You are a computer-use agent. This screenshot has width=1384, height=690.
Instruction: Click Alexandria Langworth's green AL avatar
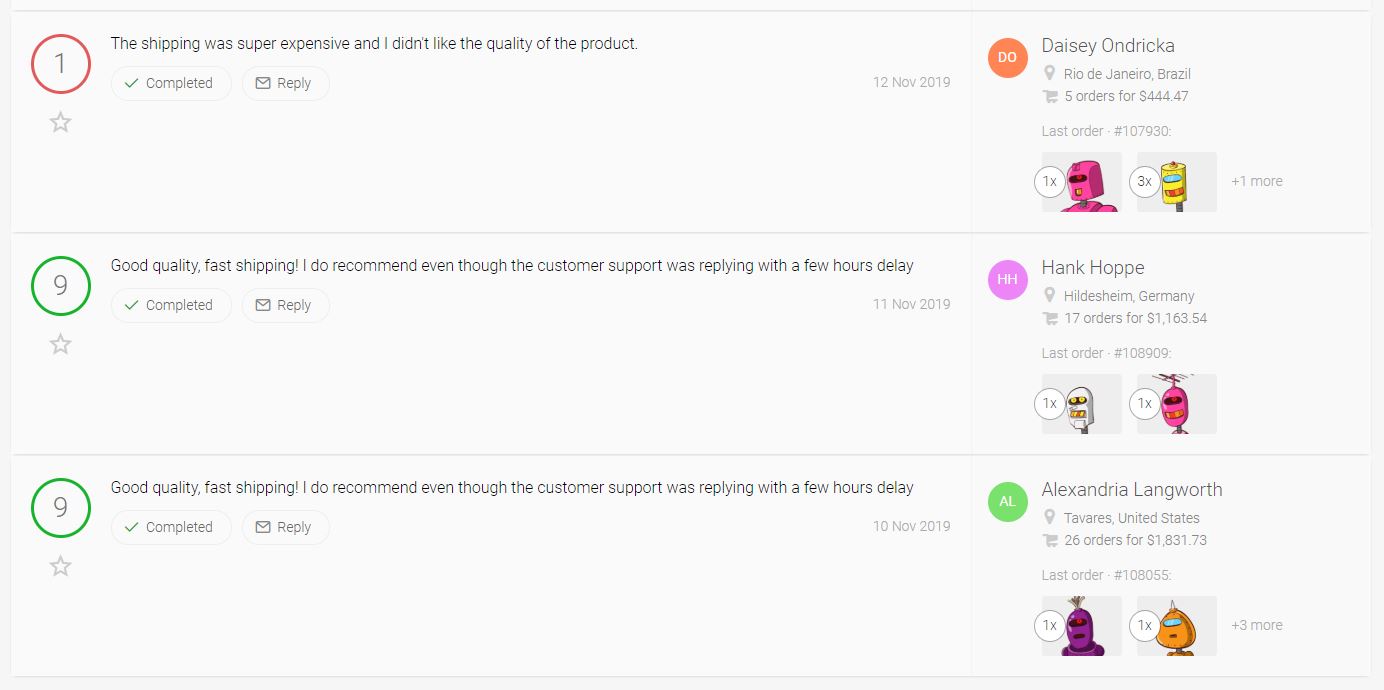pyautogui.click(x=1007, y=502)
